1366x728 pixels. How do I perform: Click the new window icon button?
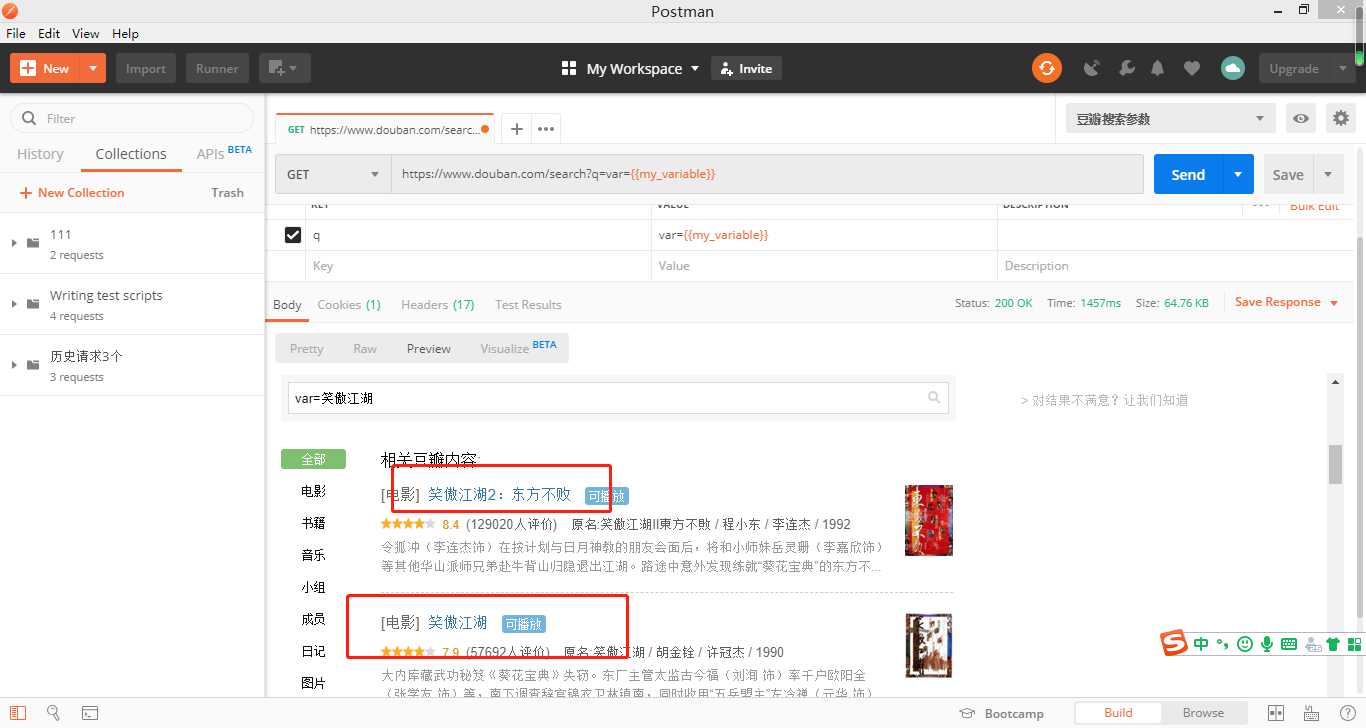tap(285, 68)
